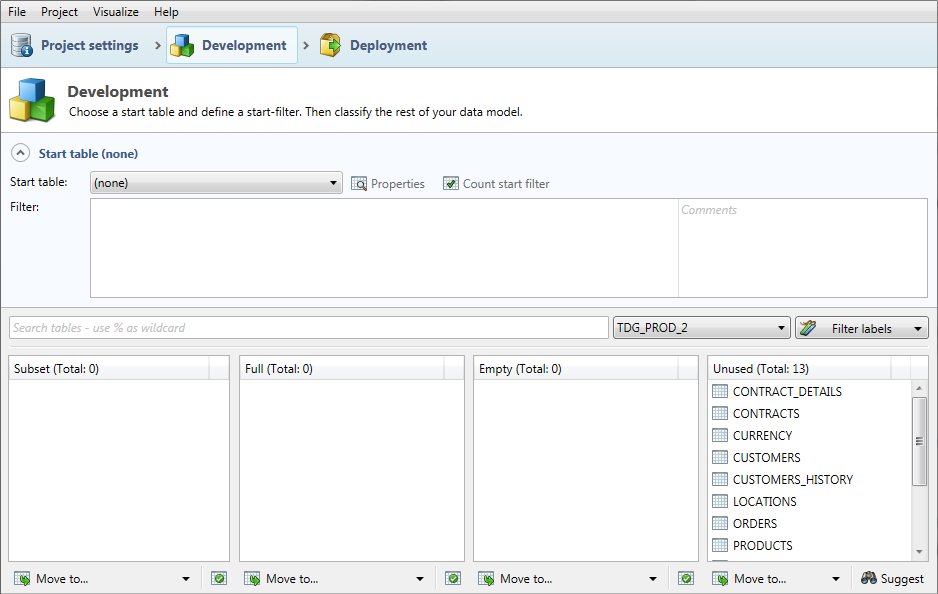Expand the Filter labels dropdown

tap(861, 328)
